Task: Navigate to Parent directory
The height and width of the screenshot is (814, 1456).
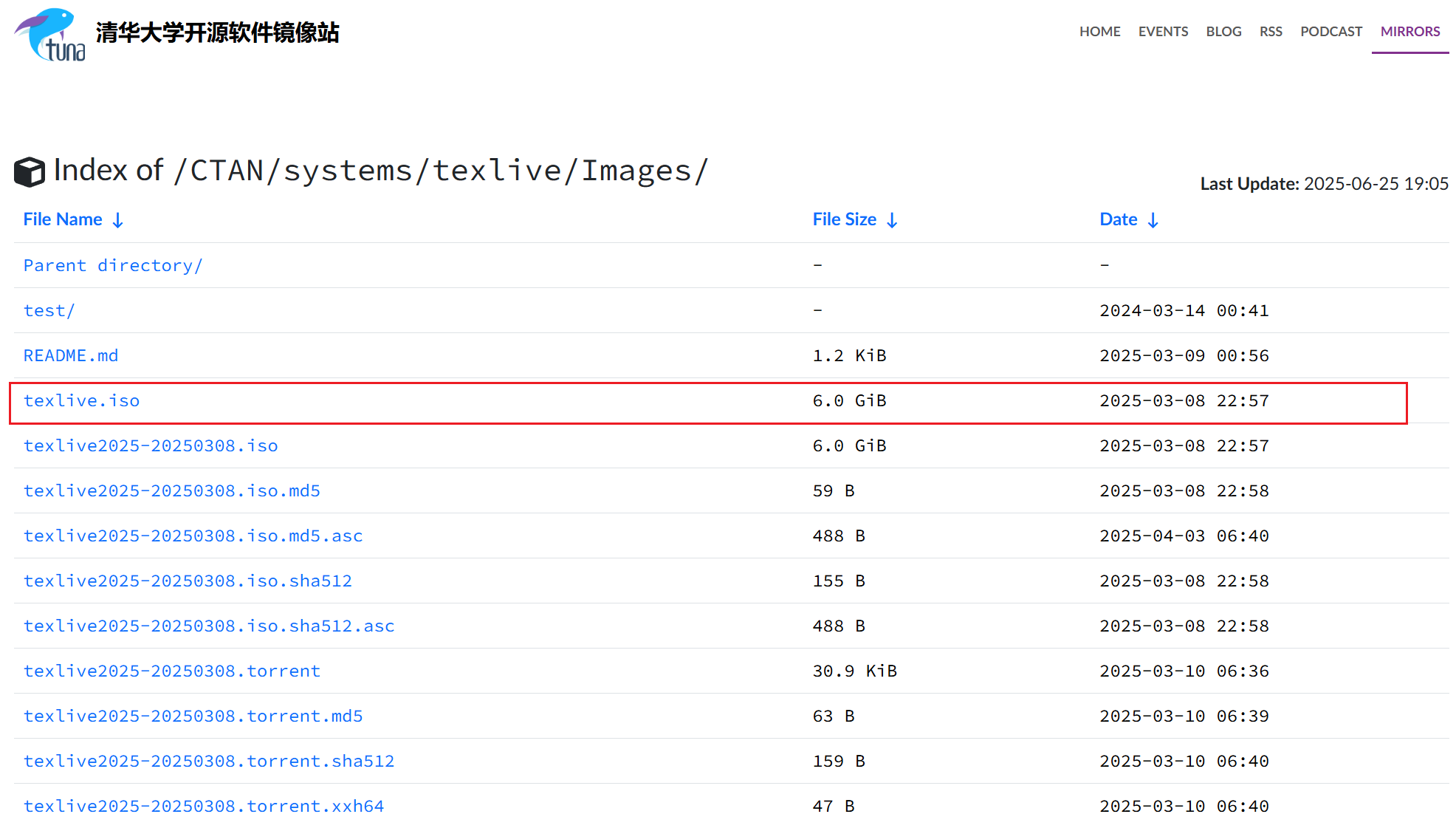Action: [113, 266]
